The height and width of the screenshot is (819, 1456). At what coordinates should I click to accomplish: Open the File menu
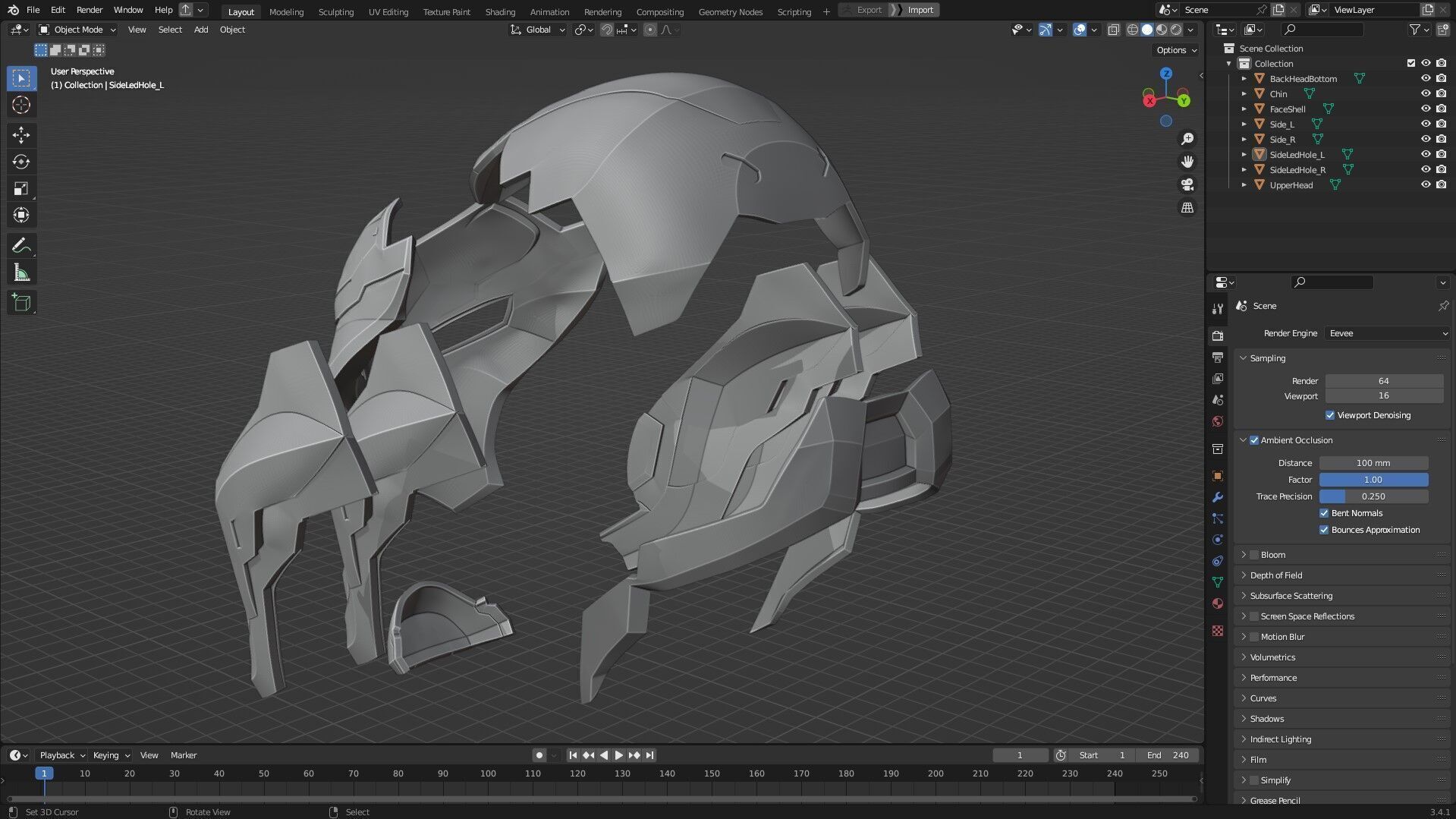33,10
